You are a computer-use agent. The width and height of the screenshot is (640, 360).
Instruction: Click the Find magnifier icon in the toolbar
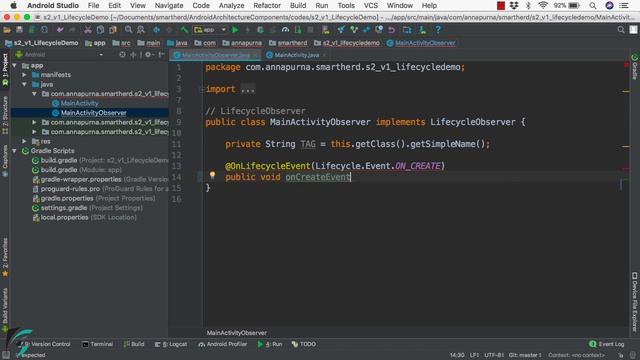(x=128, y=30)
